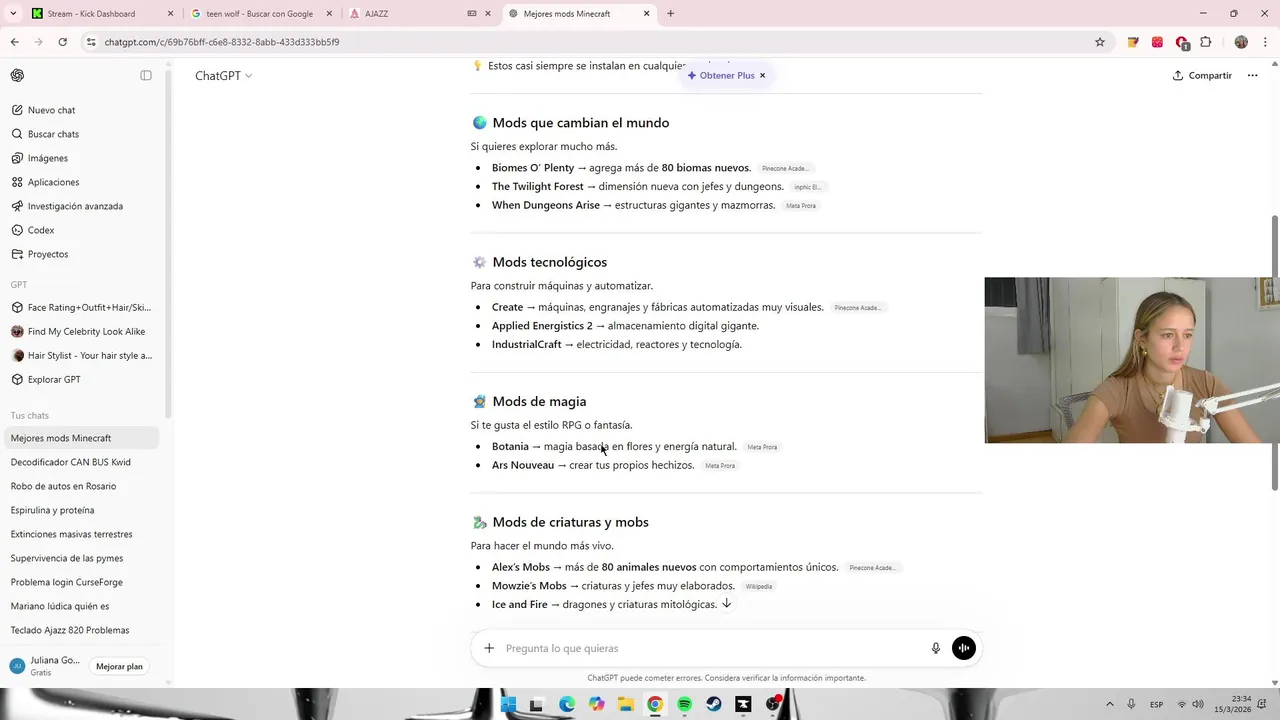Open the three-dots conversation options menu
The image size is (1280, 720).
pos(1252,76)
